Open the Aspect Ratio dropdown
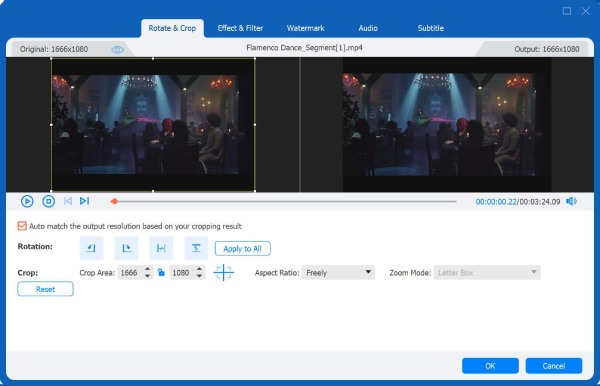The width and height of the screenshot is (600, 386). (338, 272)
